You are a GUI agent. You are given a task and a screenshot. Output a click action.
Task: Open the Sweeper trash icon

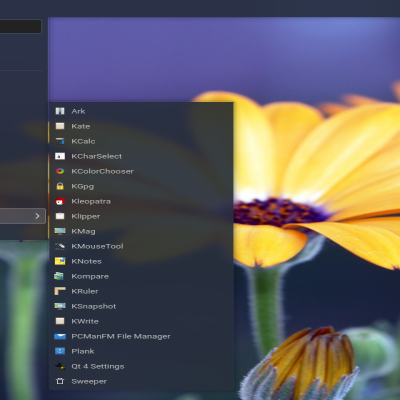60,381
